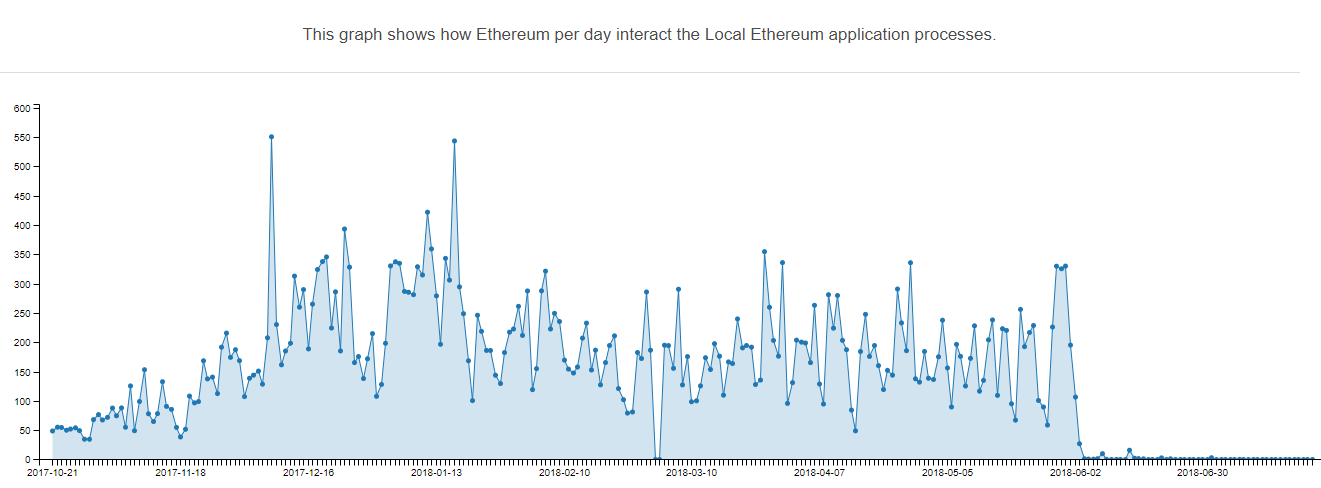Select the first data point above 2017-10-21

point(52,431)
